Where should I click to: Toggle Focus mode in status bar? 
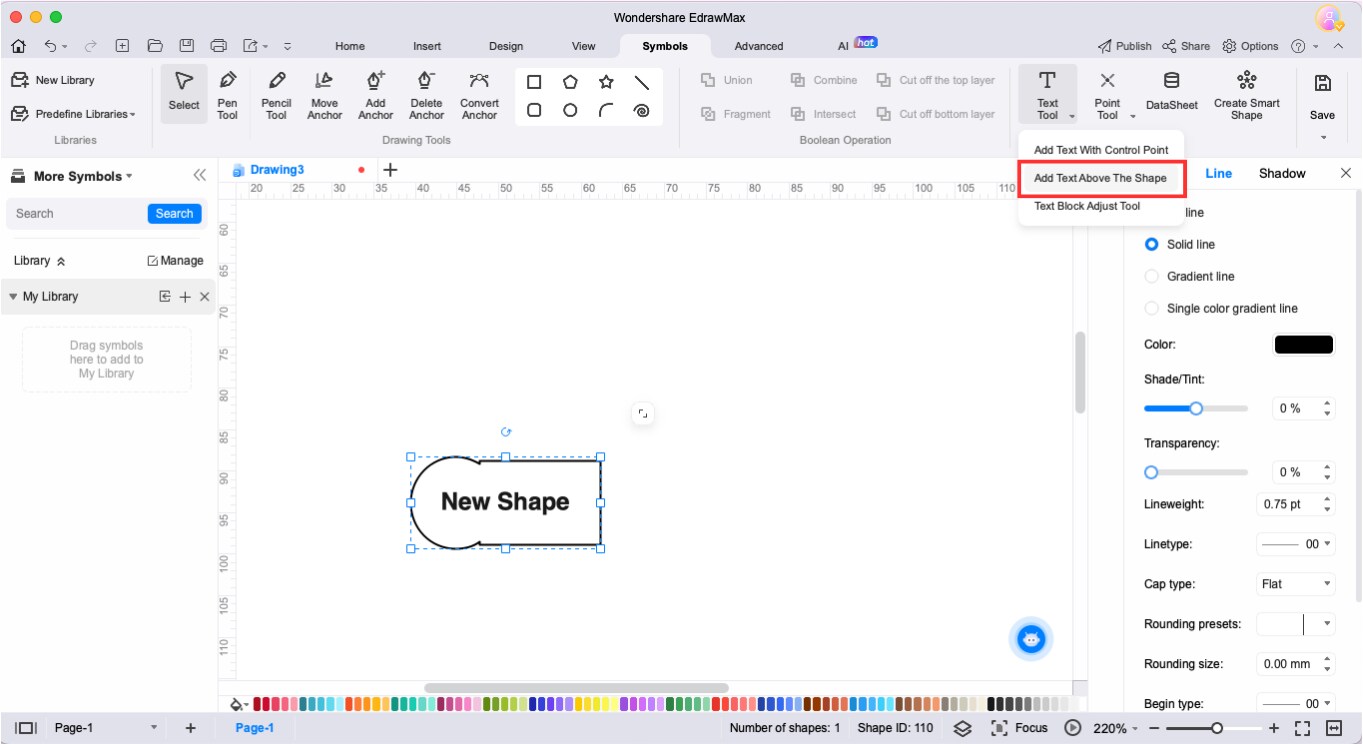(1019, 728)
